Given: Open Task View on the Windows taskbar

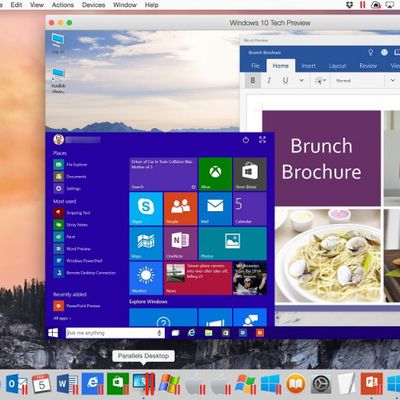Looking at the screenshot, I should click(x=175, y=333).
